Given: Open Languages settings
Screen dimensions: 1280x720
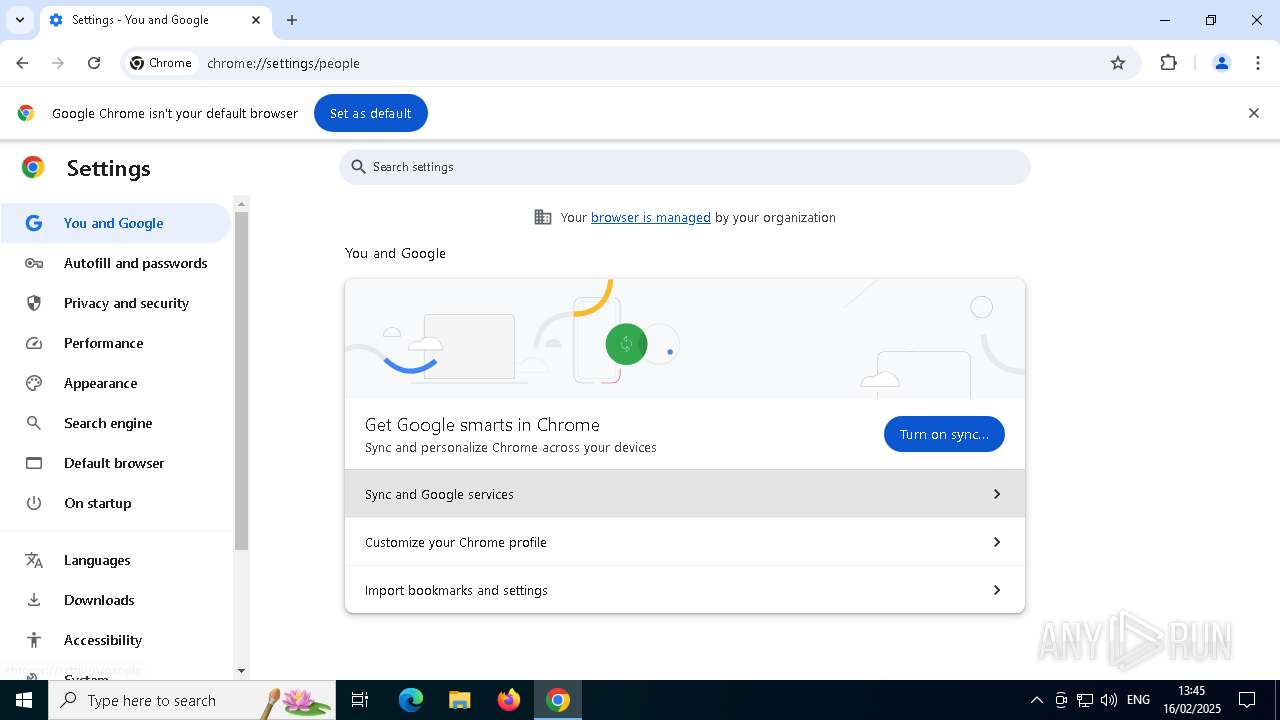Looking at the screenshot, I should pyautogui.click(x=115, y=560).
